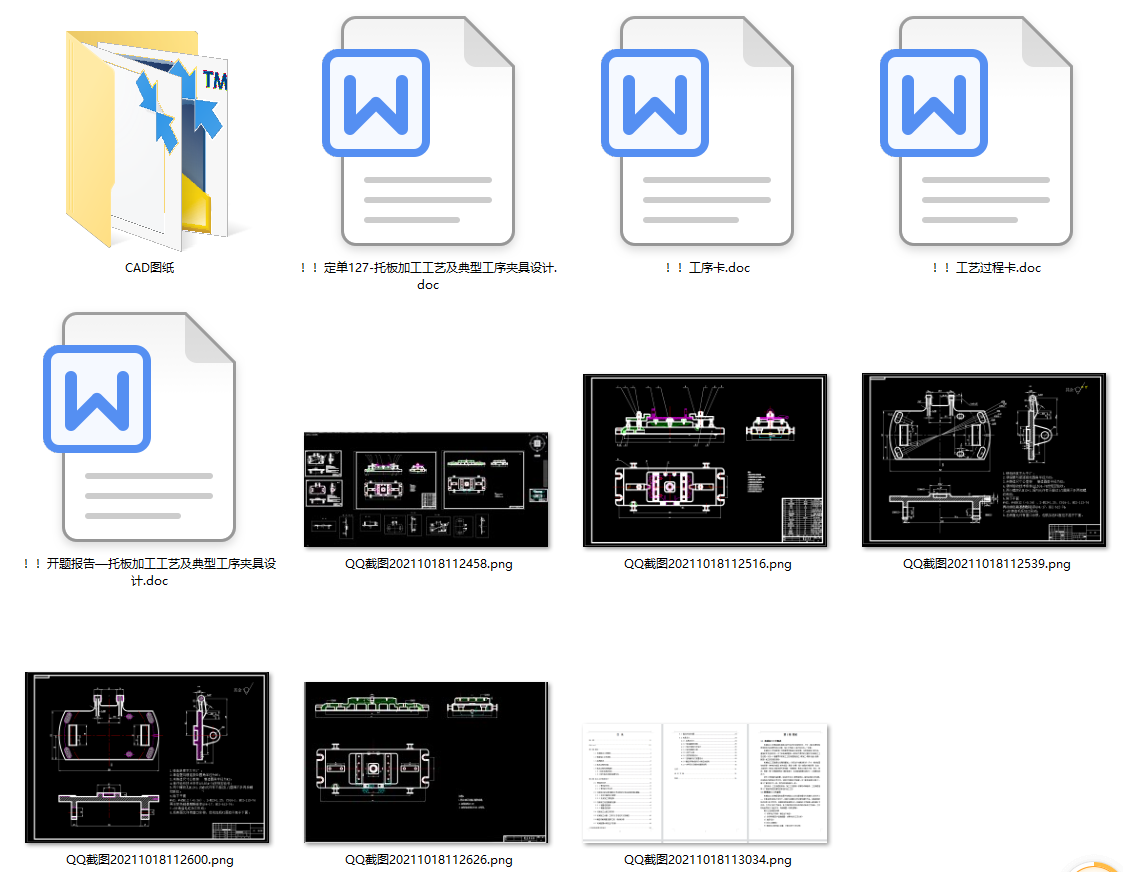This screenshot has width=1123, height=872.
Task: Select thumbnail of QQ截图20211018112458.png
Action: [426, 489]
